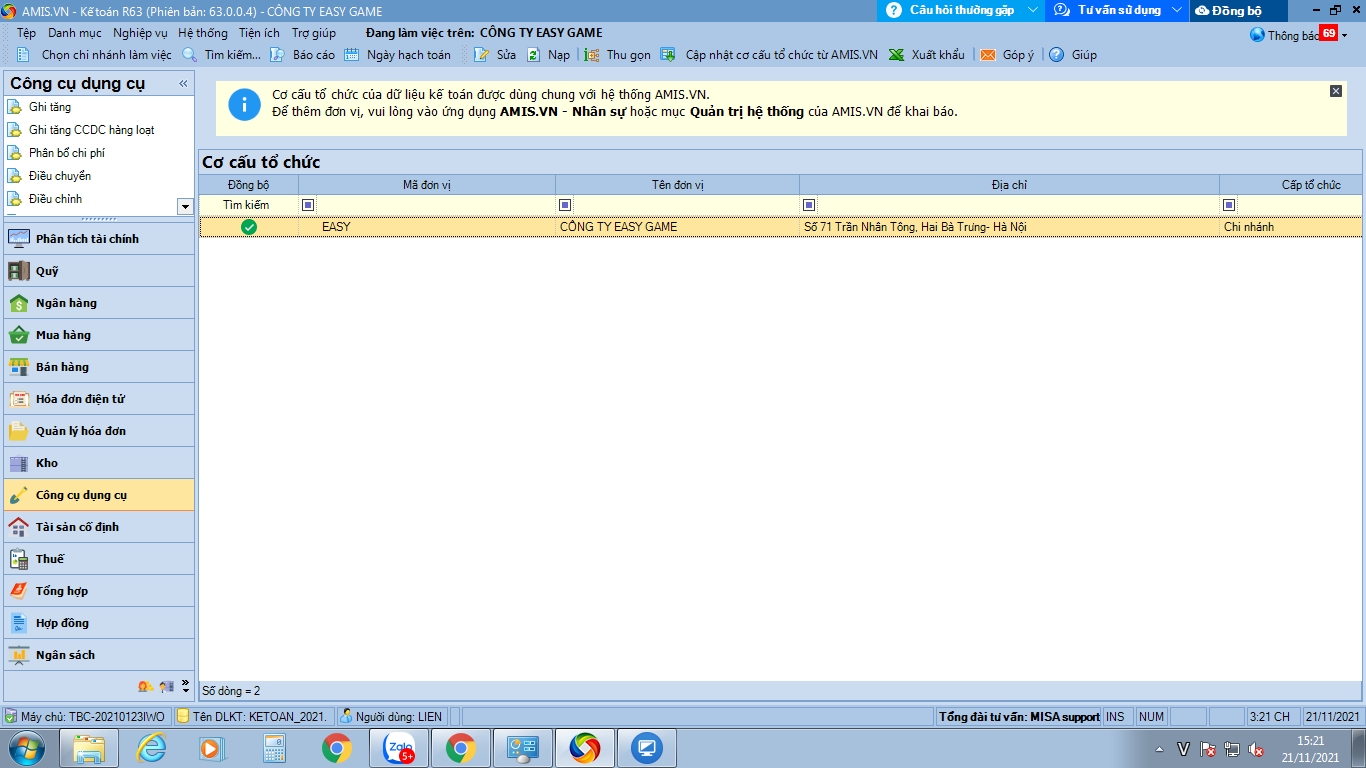This screenshot has height=768, width=1366.
Task: Sort by Mã đơn vị column header
Action: pos(427,185)
